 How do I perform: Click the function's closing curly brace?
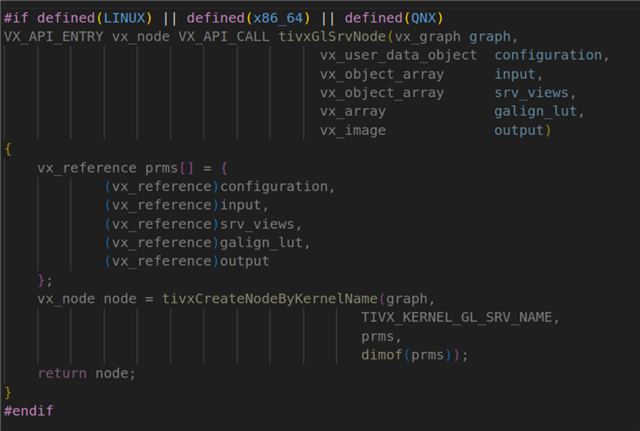click(8, 392)
